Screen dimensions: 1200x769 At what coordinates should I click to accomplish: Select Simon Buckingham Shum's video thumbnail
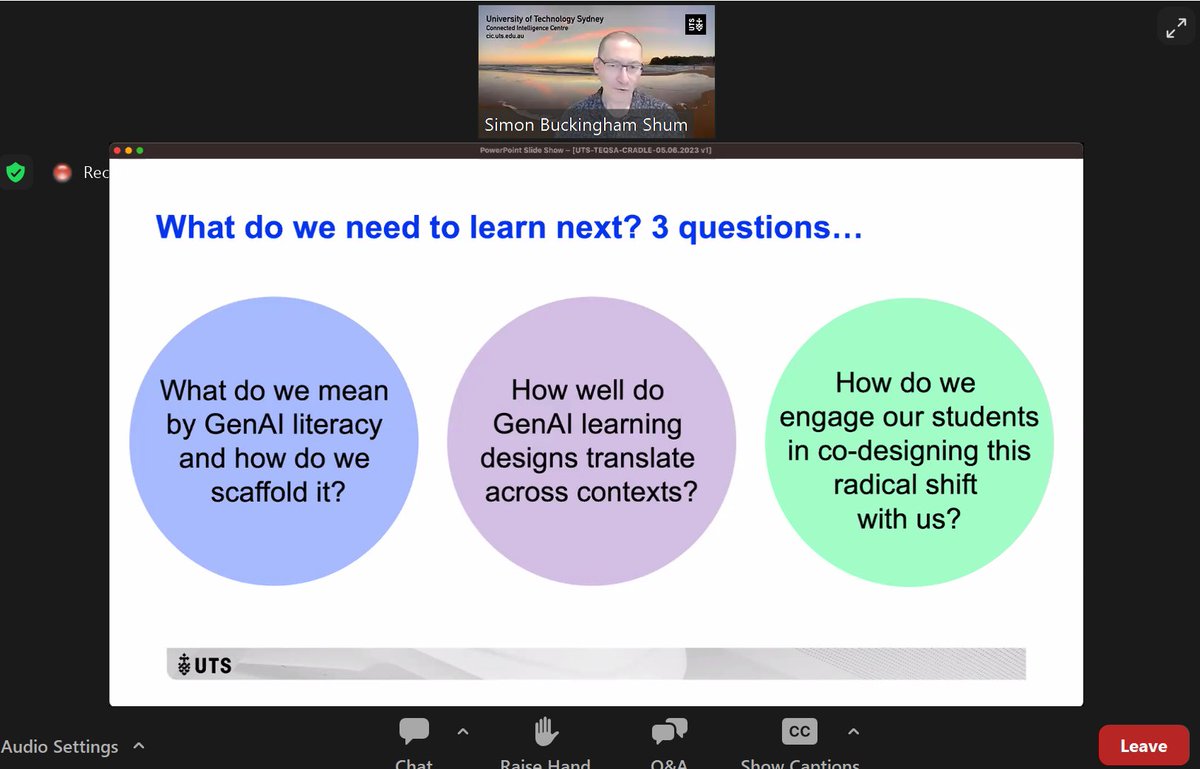[596, 72]
